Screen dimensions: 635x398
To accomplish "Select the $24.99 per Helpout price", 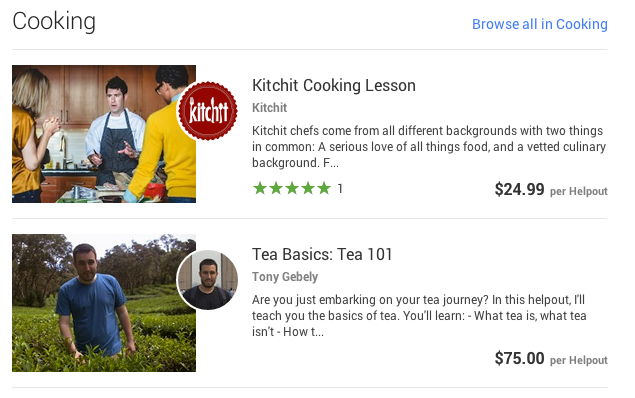I will [x=551, y=189].
